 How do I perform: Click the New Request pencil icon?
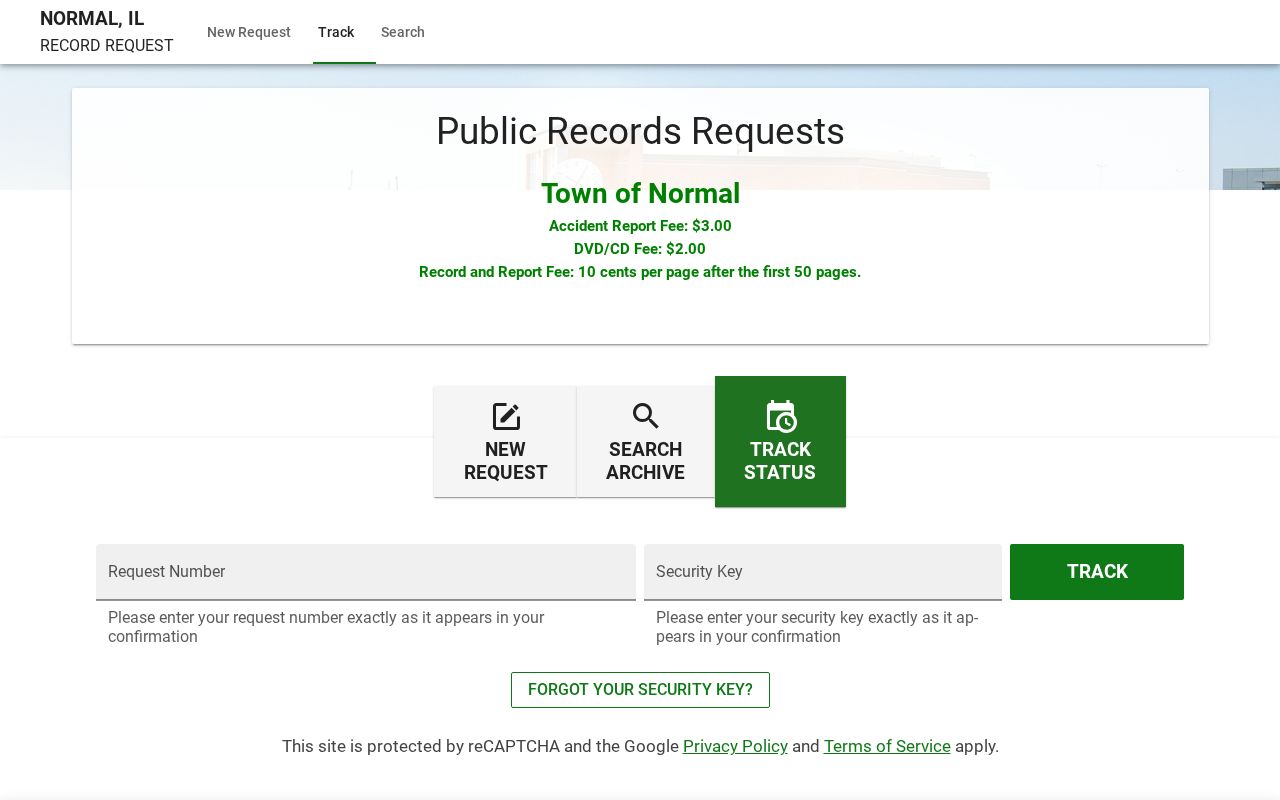click(506, 416)
